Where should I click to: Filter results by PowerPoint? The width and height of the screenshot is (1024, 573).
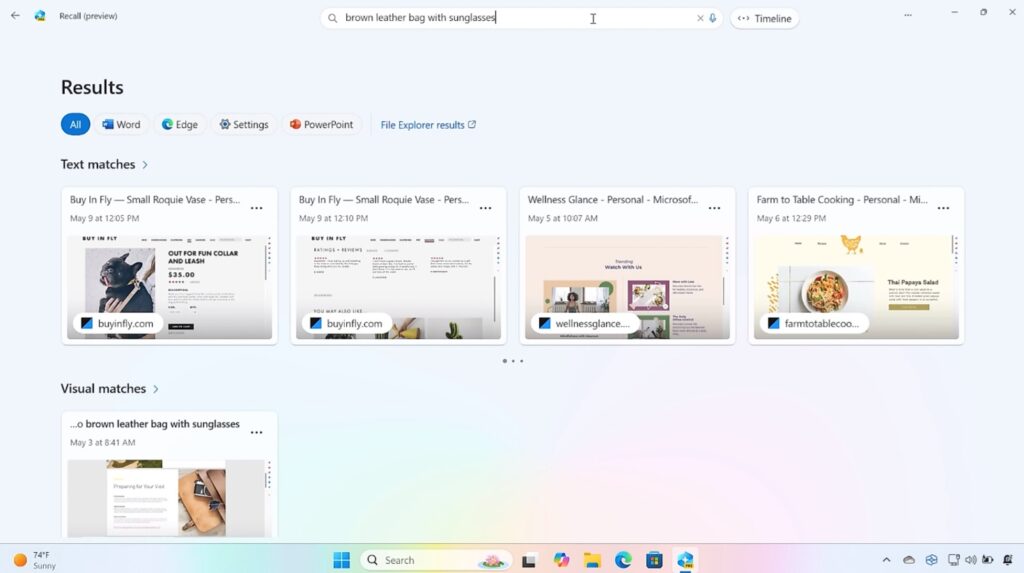[321, 125]
